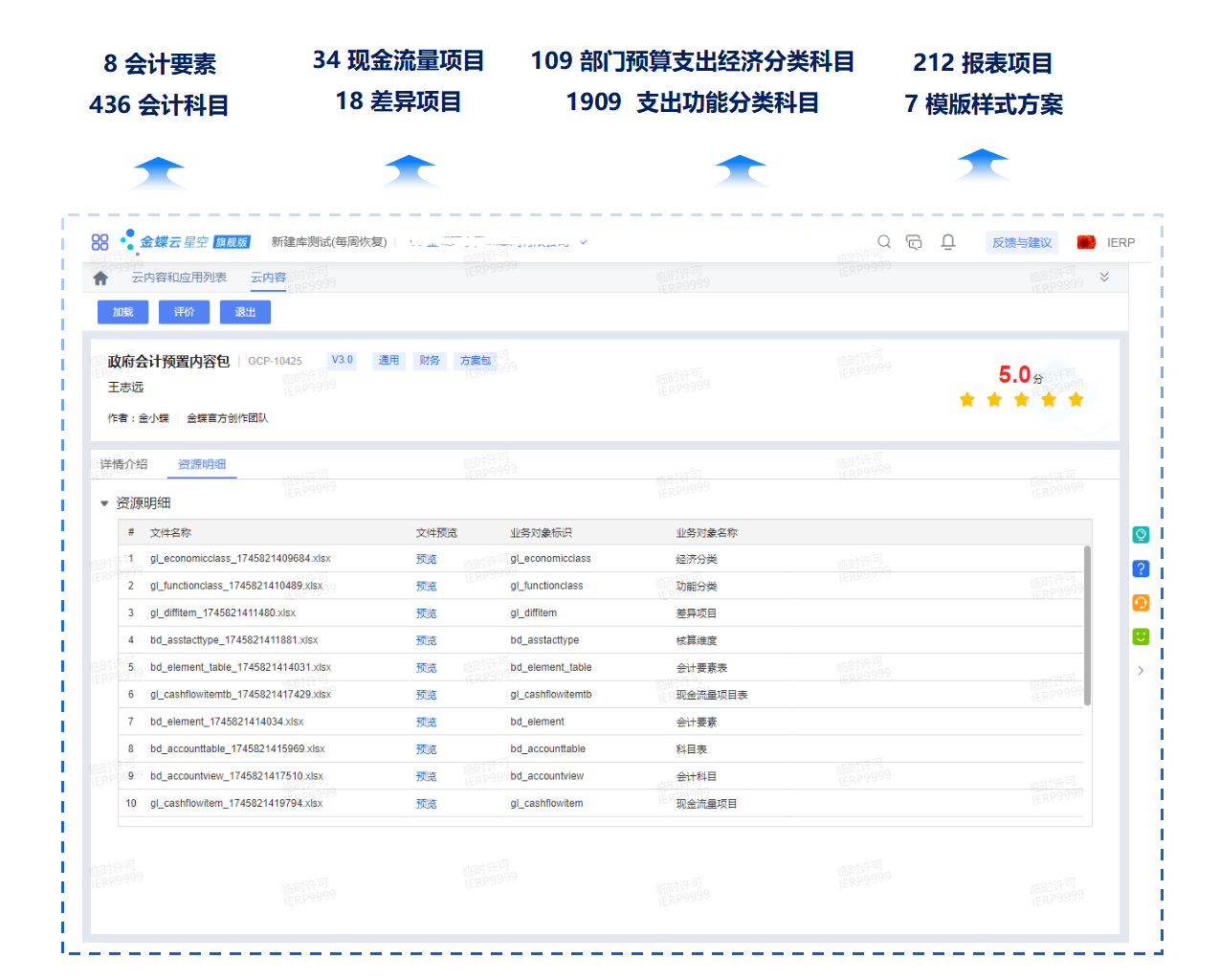
Task: Click the 业务对象标识 column header
Action: 542,533
